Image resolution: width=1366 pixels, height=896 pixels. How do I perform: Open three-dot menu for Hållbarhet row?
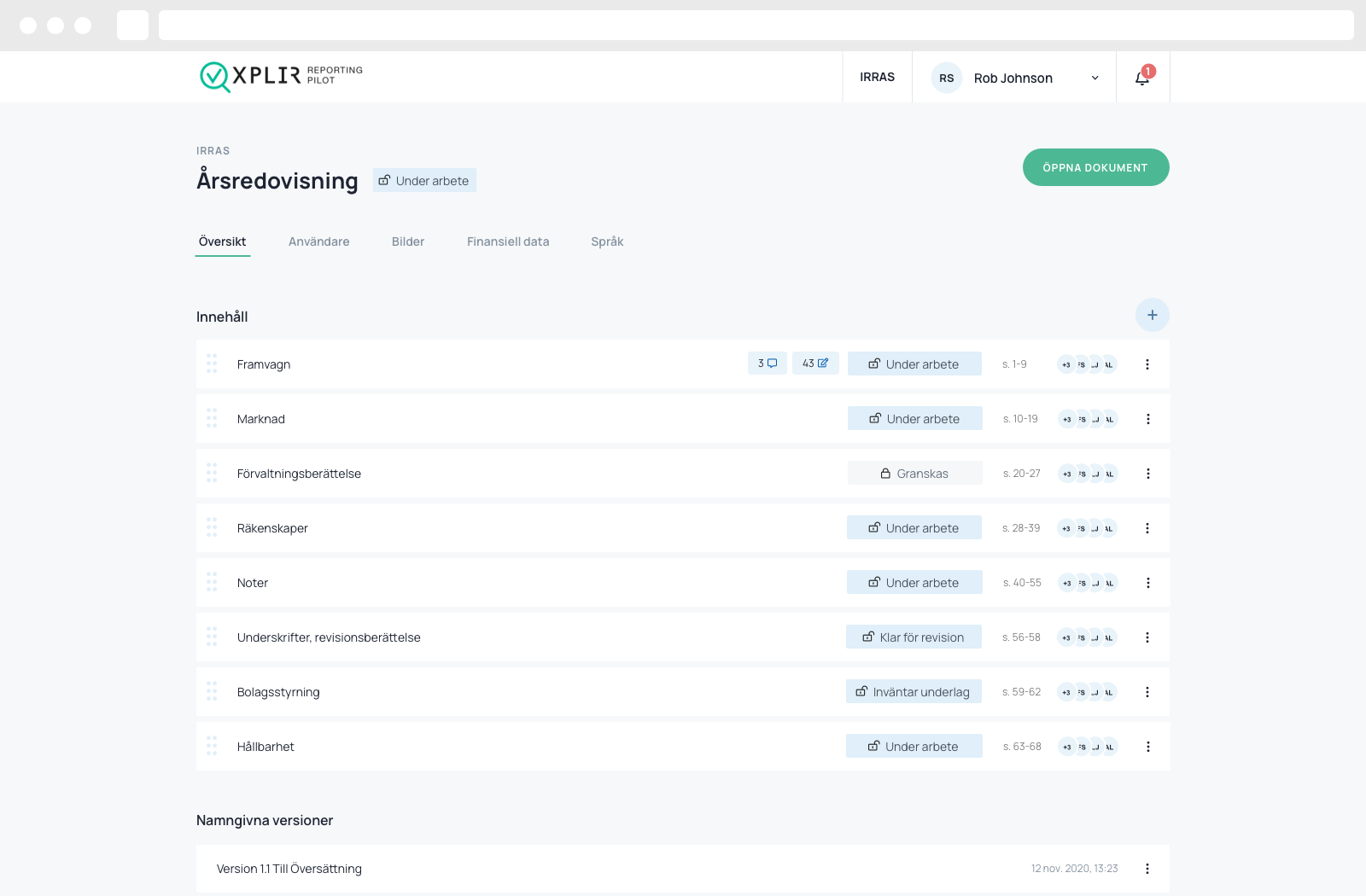pos(1147,747)
